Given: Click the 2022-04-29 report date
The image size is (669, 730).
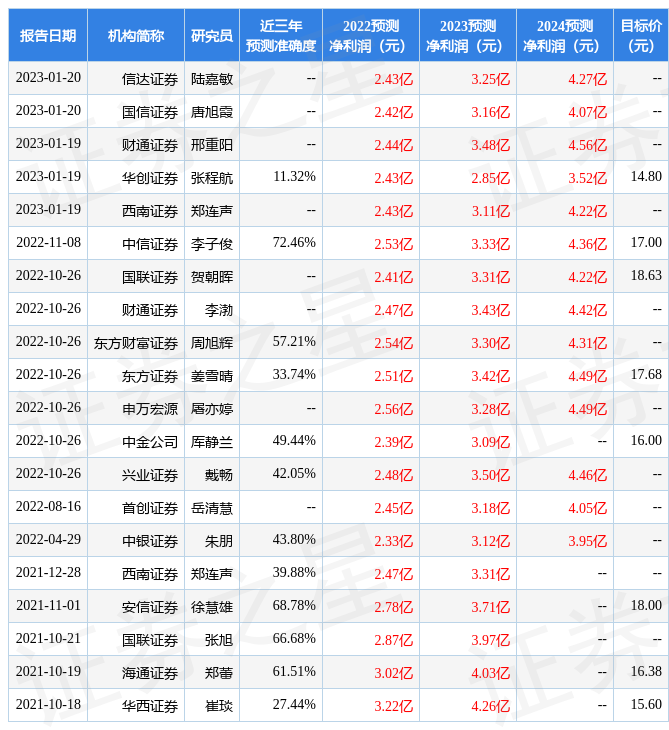Looking at the screenshot, I should [48, 540].
